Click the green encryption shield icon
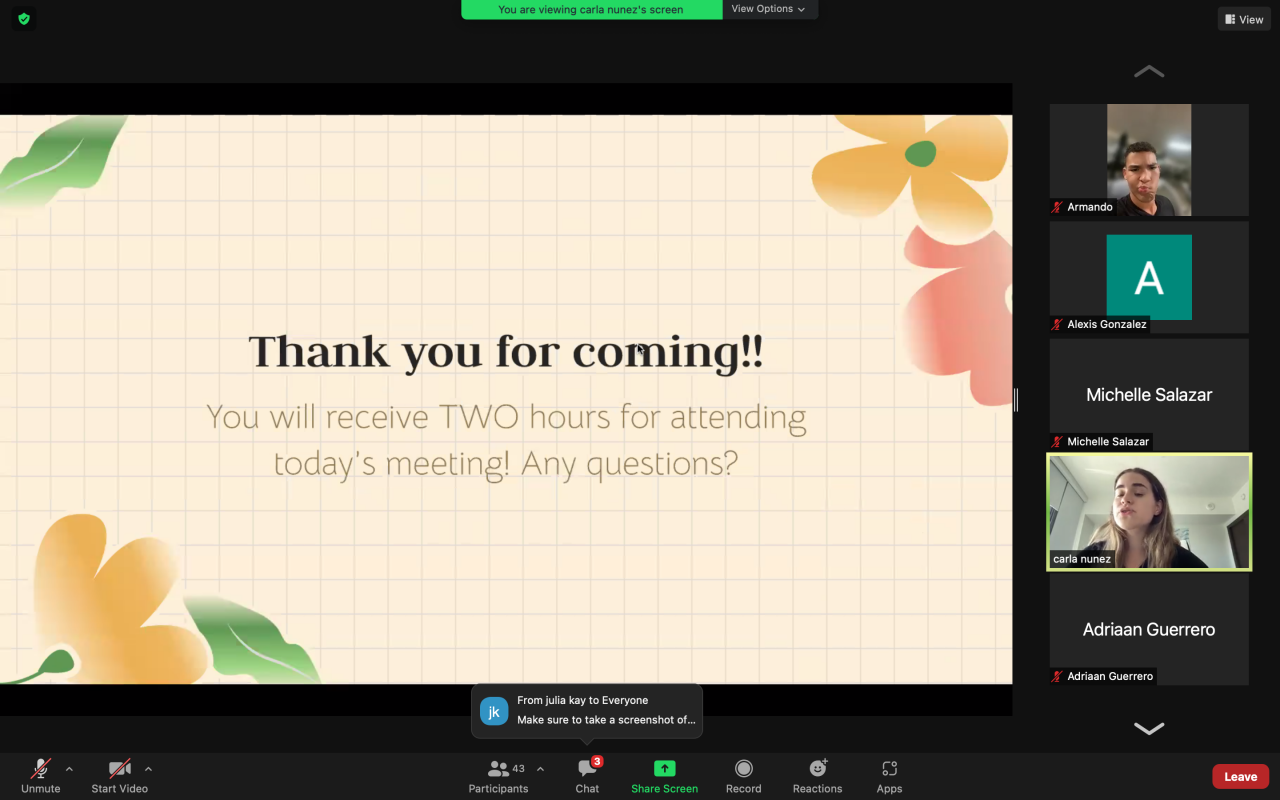The image size is (1280, 800). click(x=24, y=18)
